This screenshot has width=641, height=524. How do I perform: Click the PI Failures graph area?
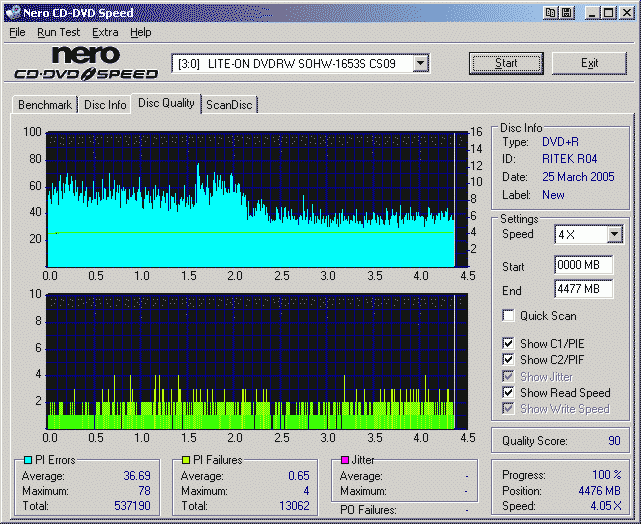coord(257,361)
